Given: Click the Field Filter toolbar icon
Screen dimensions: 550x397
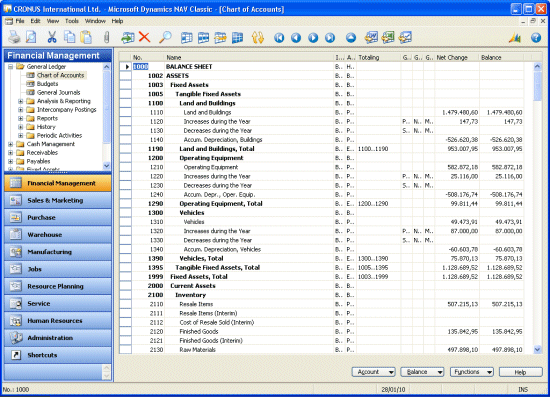Looking at the screenshot, I should tap(187, 38).
